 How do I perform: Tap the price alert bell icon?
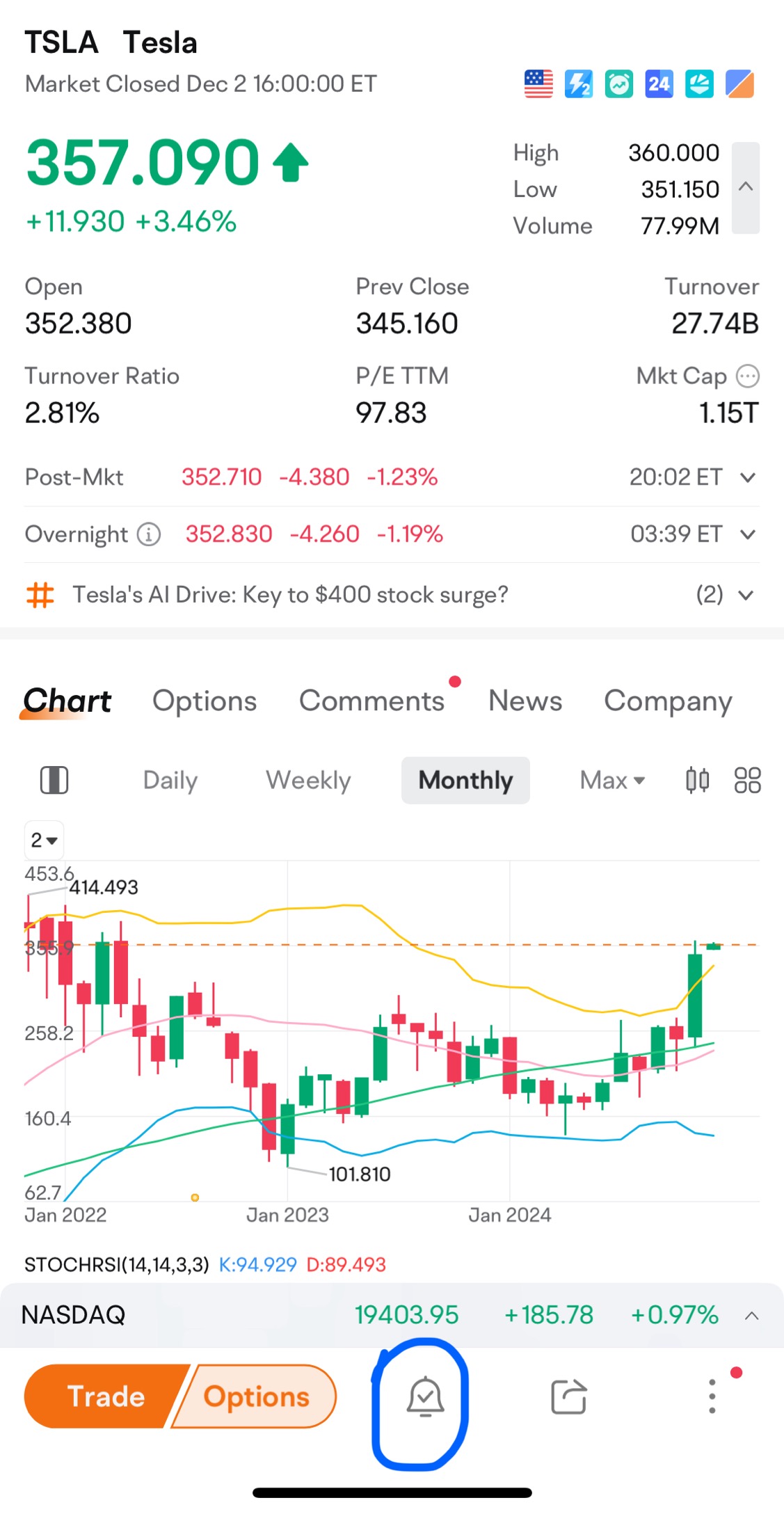(425, 1397)
